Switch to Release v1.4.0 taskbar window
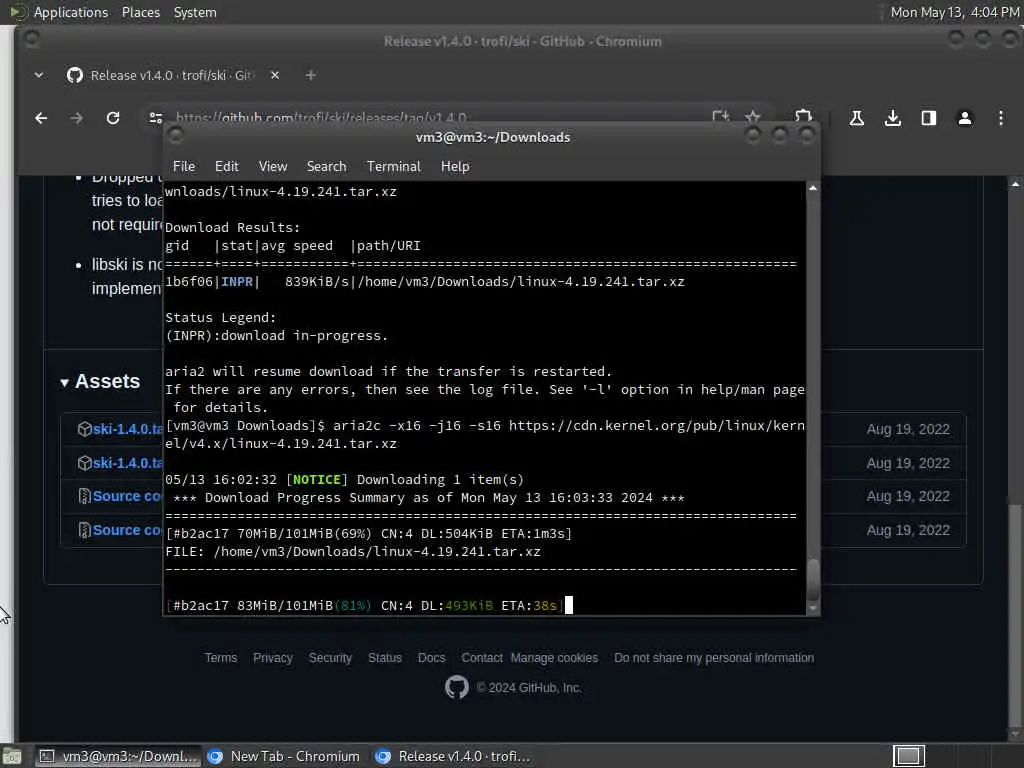 453,756
